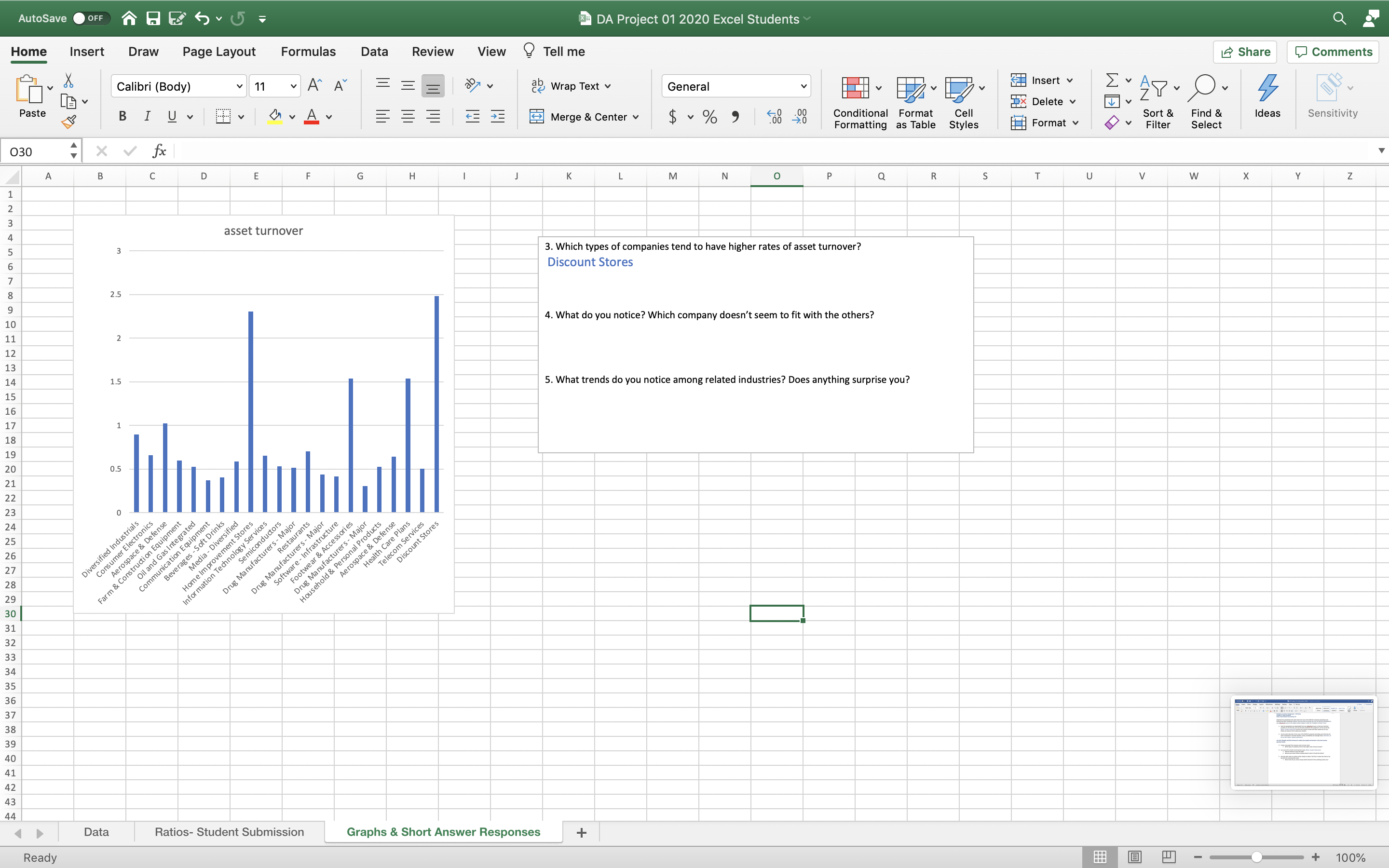Click the AutoSum sigma icon

1111,81
